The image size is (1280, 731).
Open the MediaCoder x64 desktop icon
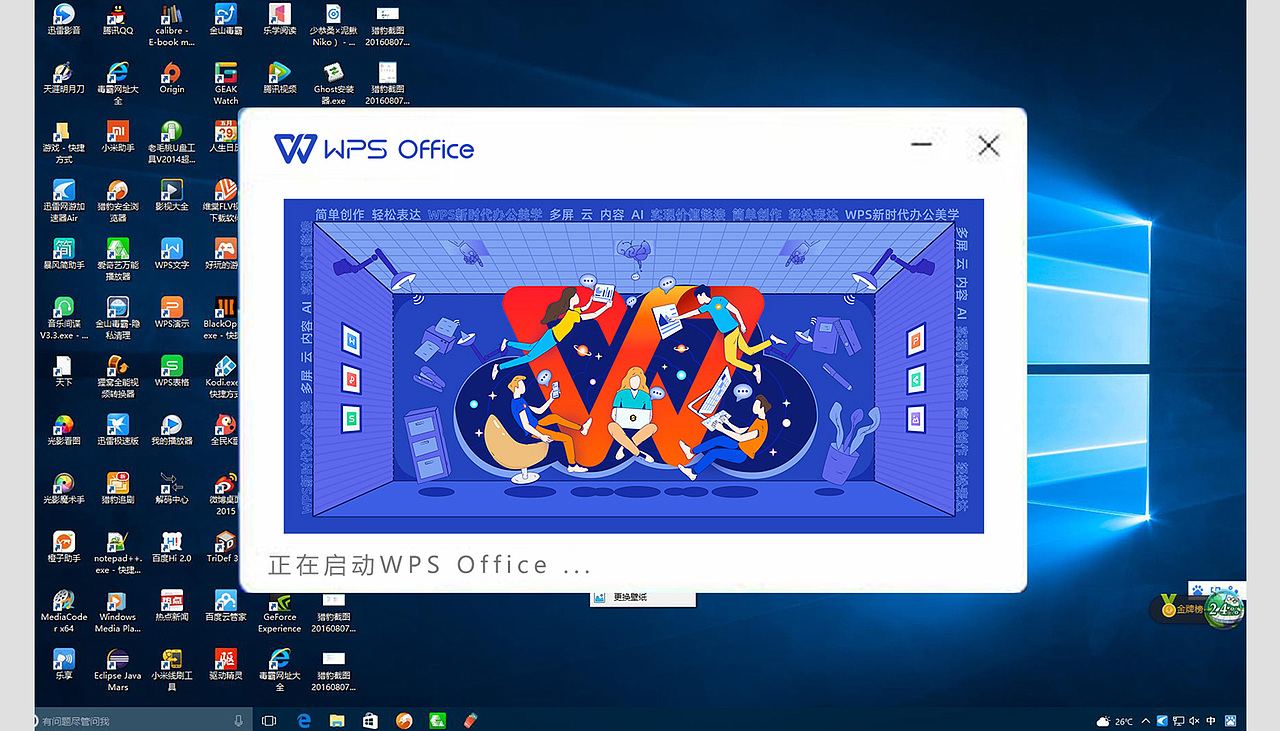(x=64, y=611)
